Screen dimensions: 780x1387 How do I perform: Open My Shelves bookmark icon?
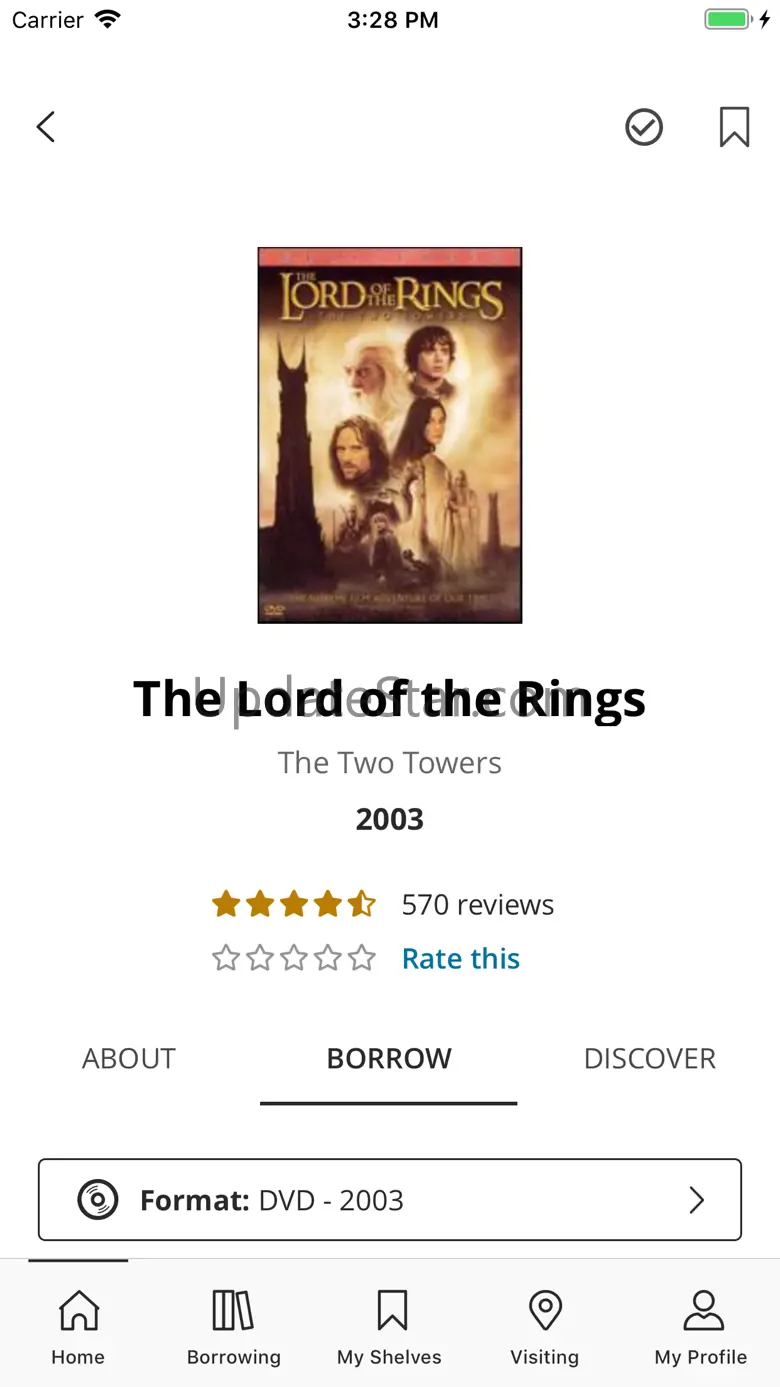tap(392, 1310)
